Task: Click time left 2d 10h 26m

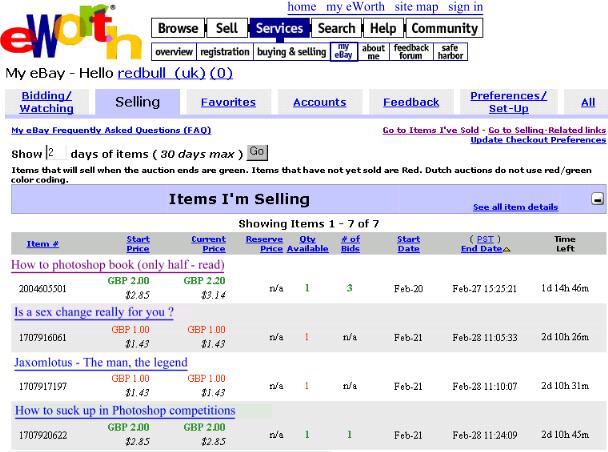Action: (565, 337)
